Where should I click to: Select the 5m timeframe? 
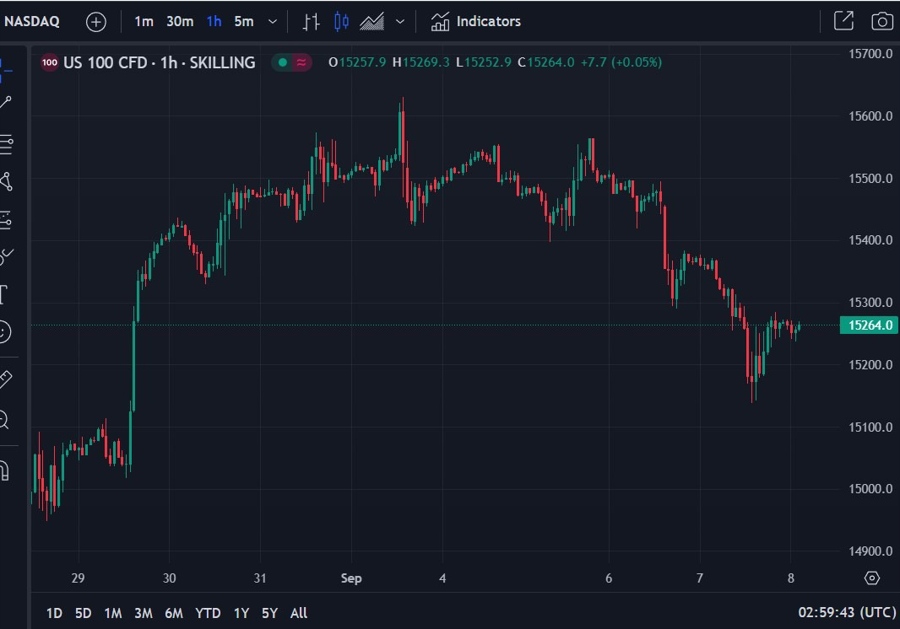point(244,22)
